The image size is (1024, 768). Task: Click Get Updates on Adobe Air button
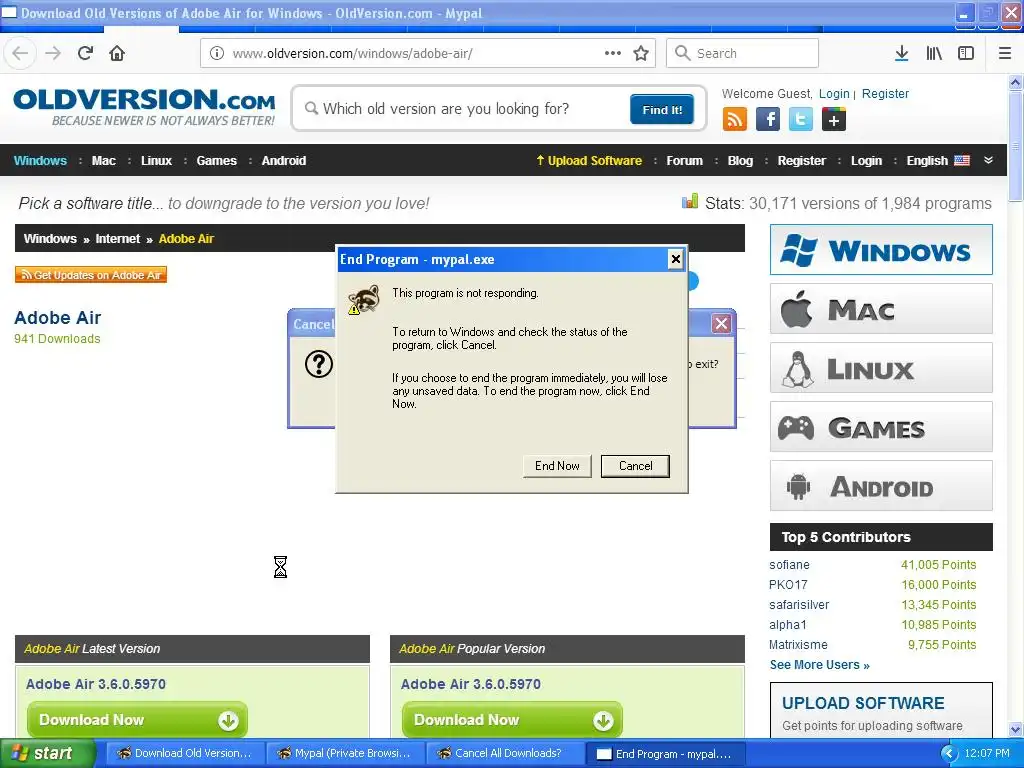click(x=91, y=275)
